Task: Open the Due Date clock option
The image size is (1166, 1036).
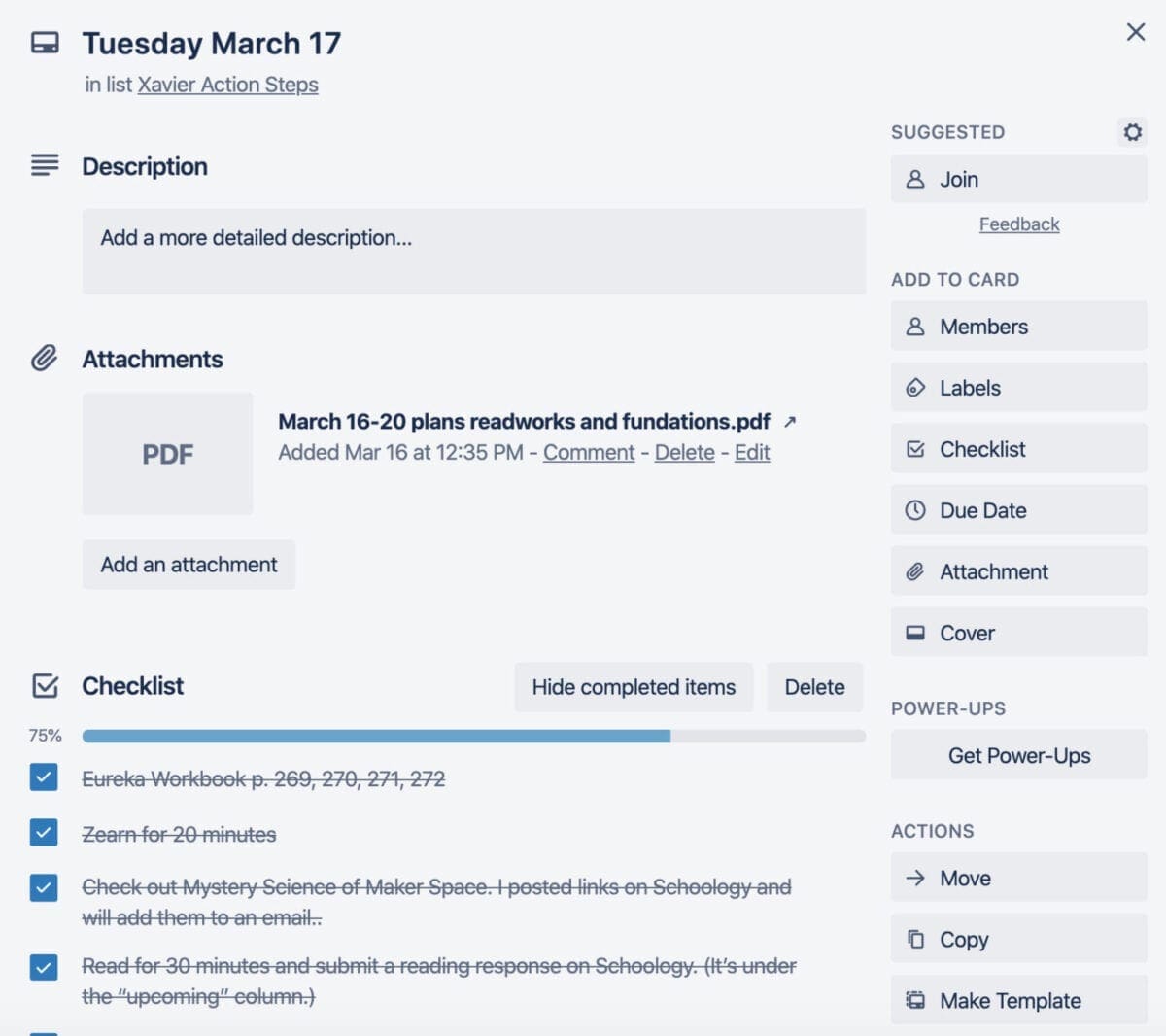Action: click(x=1018, y=510)
